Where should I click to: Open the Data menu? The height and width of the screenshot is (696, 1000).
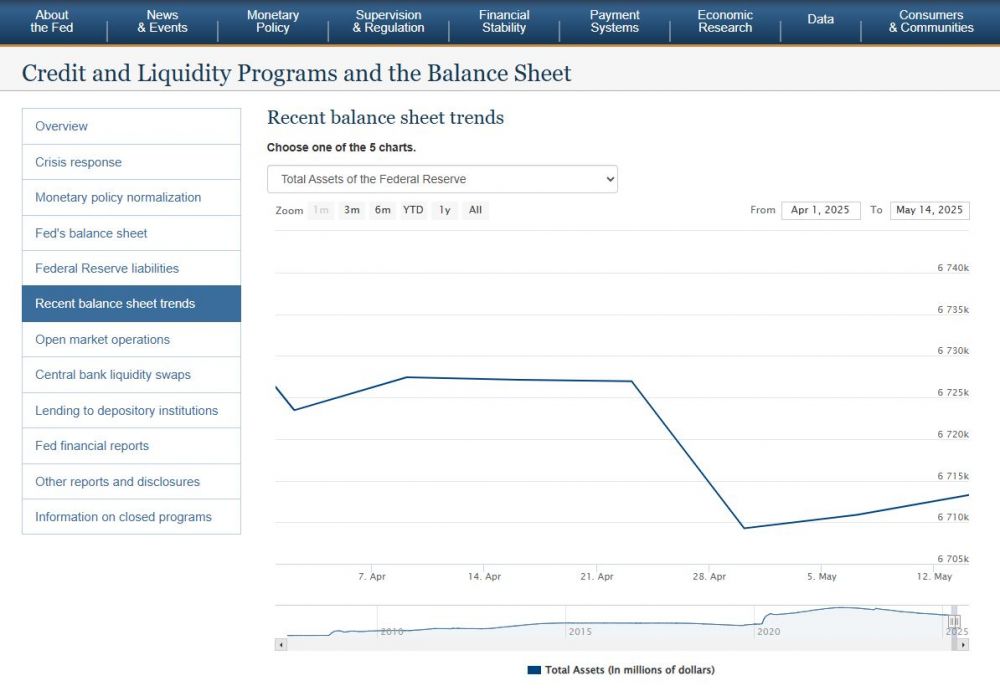820,20
